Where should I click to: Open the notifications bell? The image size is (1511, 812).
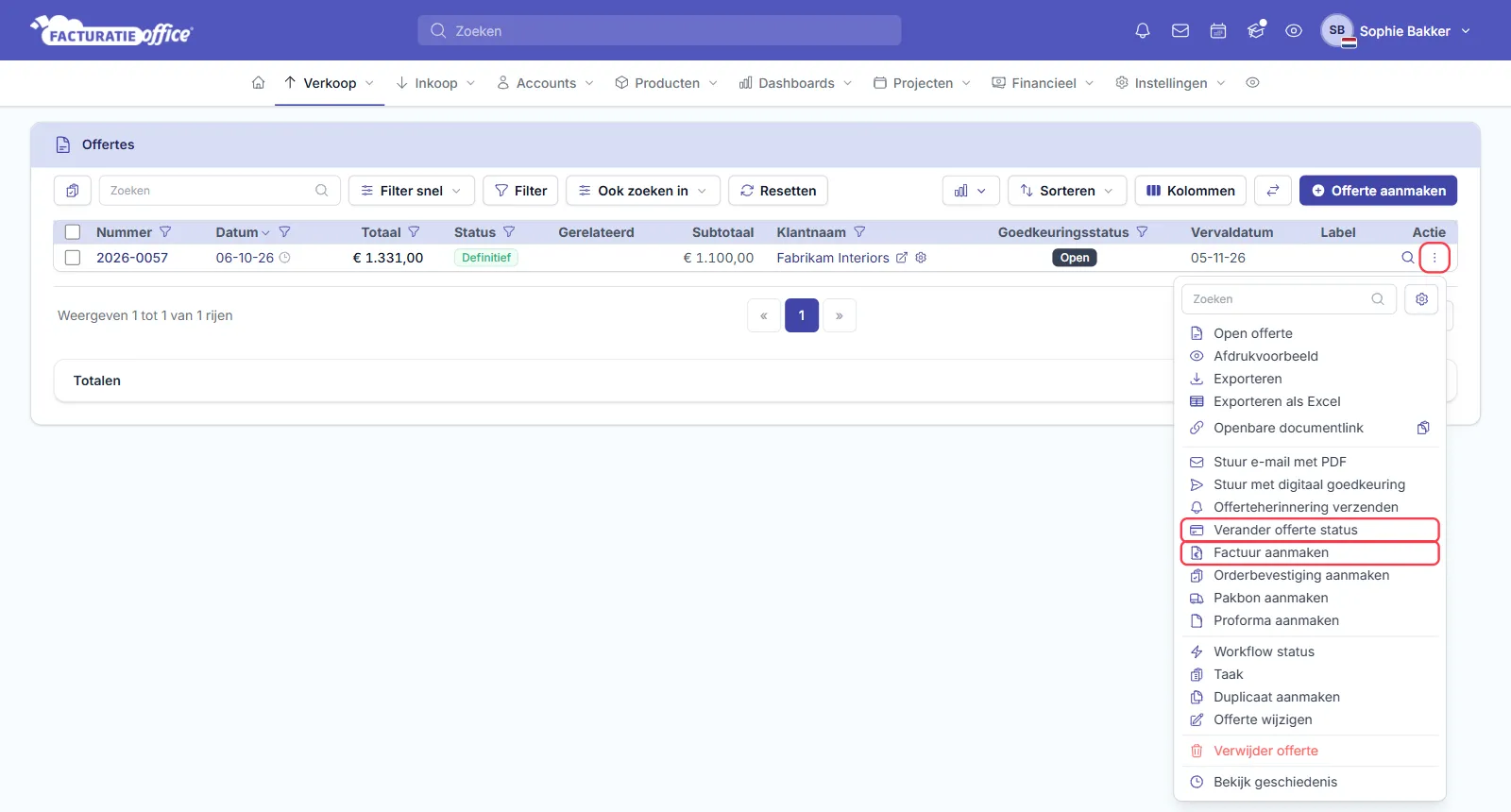coord(1143,31)
